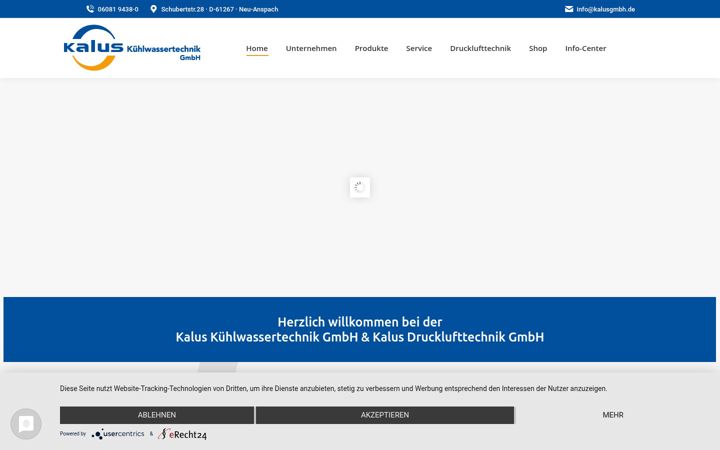Click the location pin icon
720x450 pixels.
coord(153,9)
